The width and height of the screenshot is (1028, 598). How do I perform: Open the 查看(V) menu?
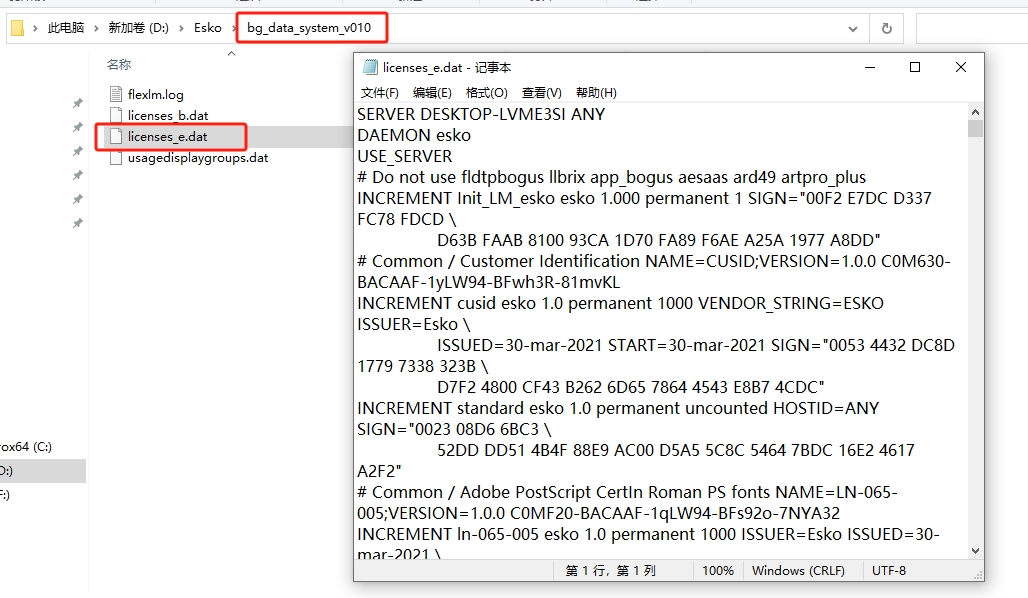(x=542, y=93)
